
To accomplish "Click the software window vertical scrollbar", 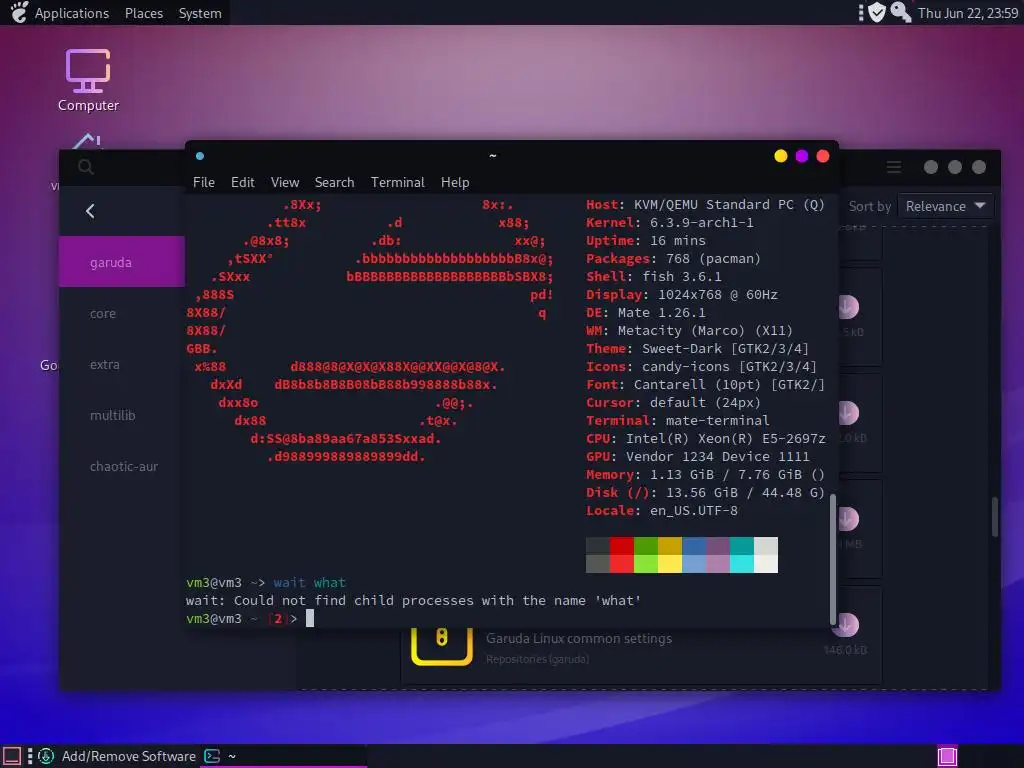I will (995, 517).
